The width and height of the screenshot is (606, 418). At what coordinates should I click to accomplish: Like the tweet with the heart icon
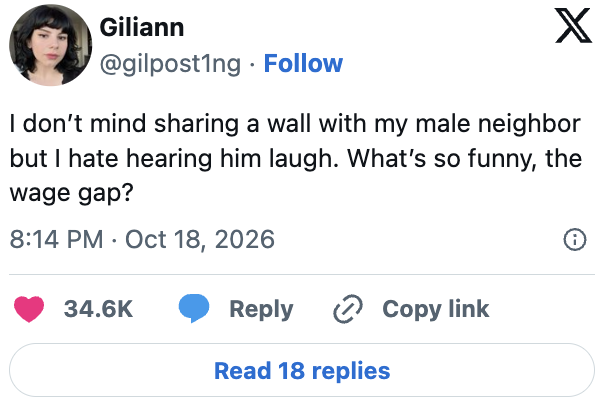[29, 309]
